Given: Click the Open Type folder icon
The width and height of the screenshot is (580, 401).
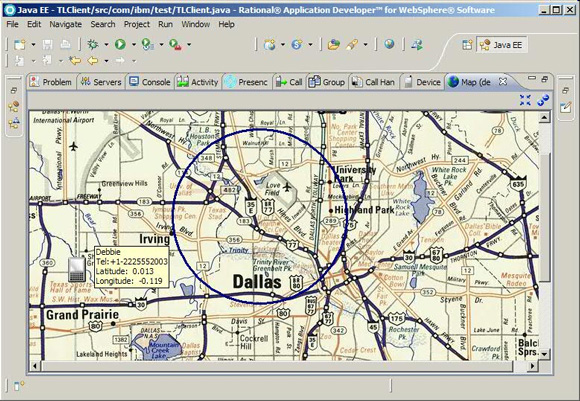Looking at the screenshot, I should [x=334, y=45].
